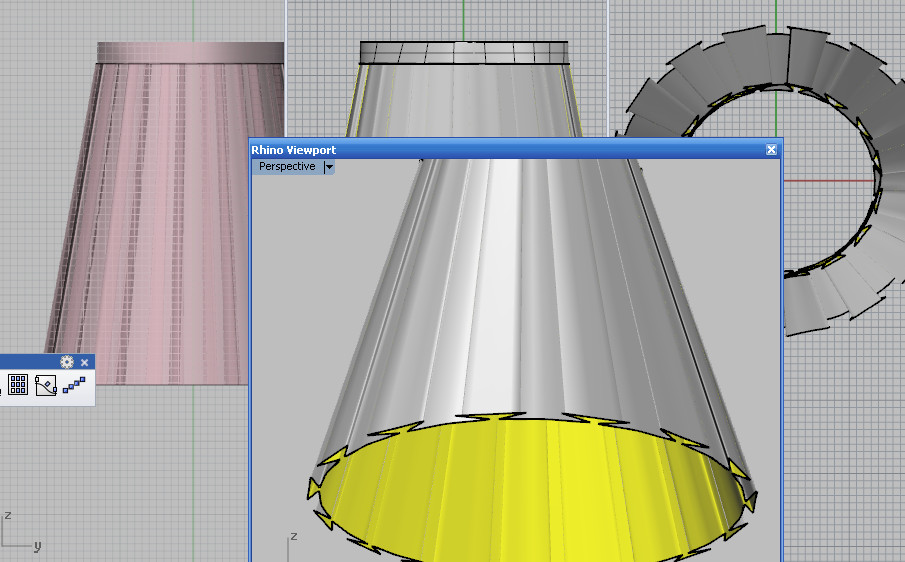Click the Perspective viewport title label
The image size is (905, 562).
[x=287, y=166]
